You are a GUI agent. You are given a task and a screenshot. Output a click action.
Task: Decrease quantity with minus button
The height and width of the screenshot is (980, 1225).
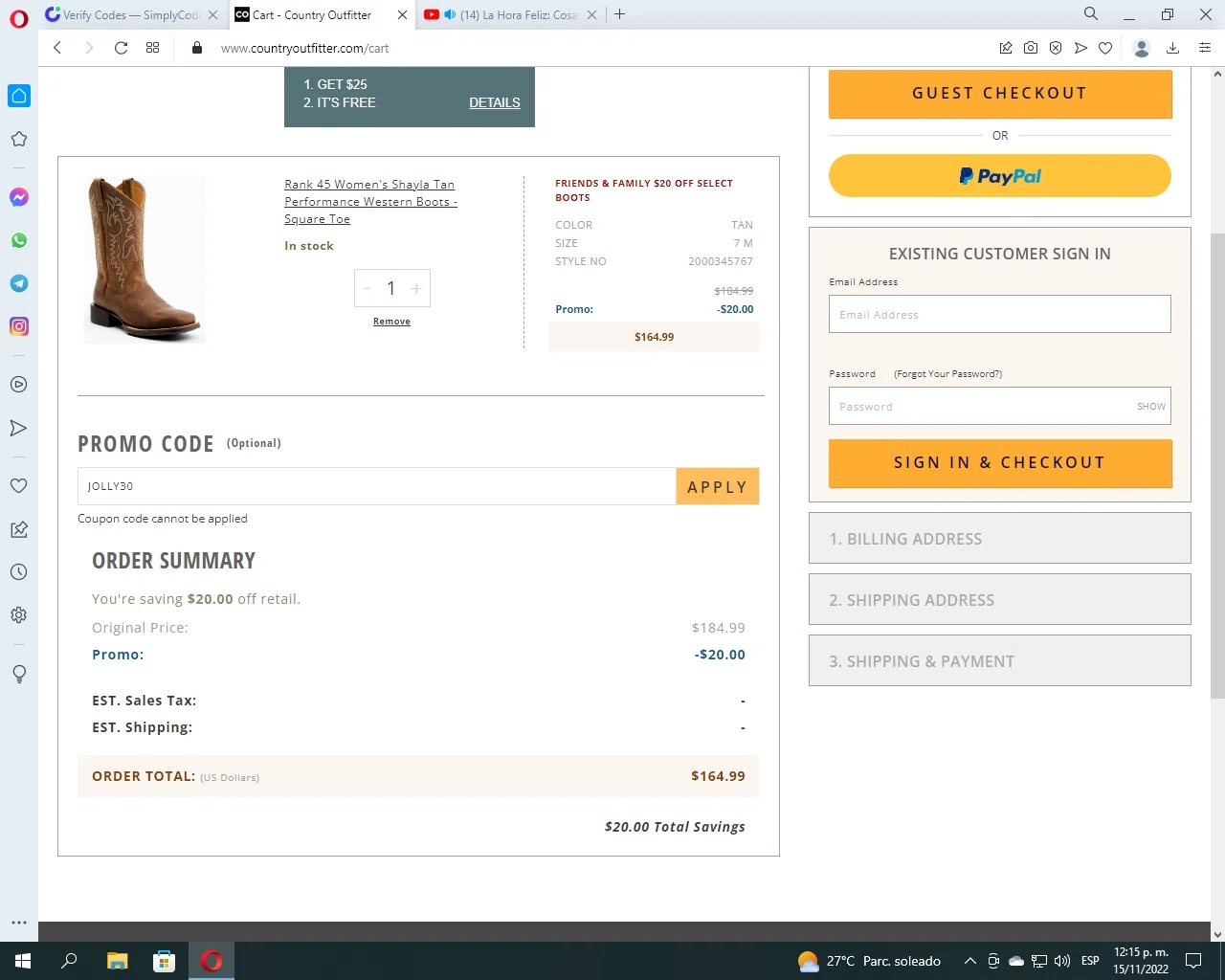[x=367, y=288]
